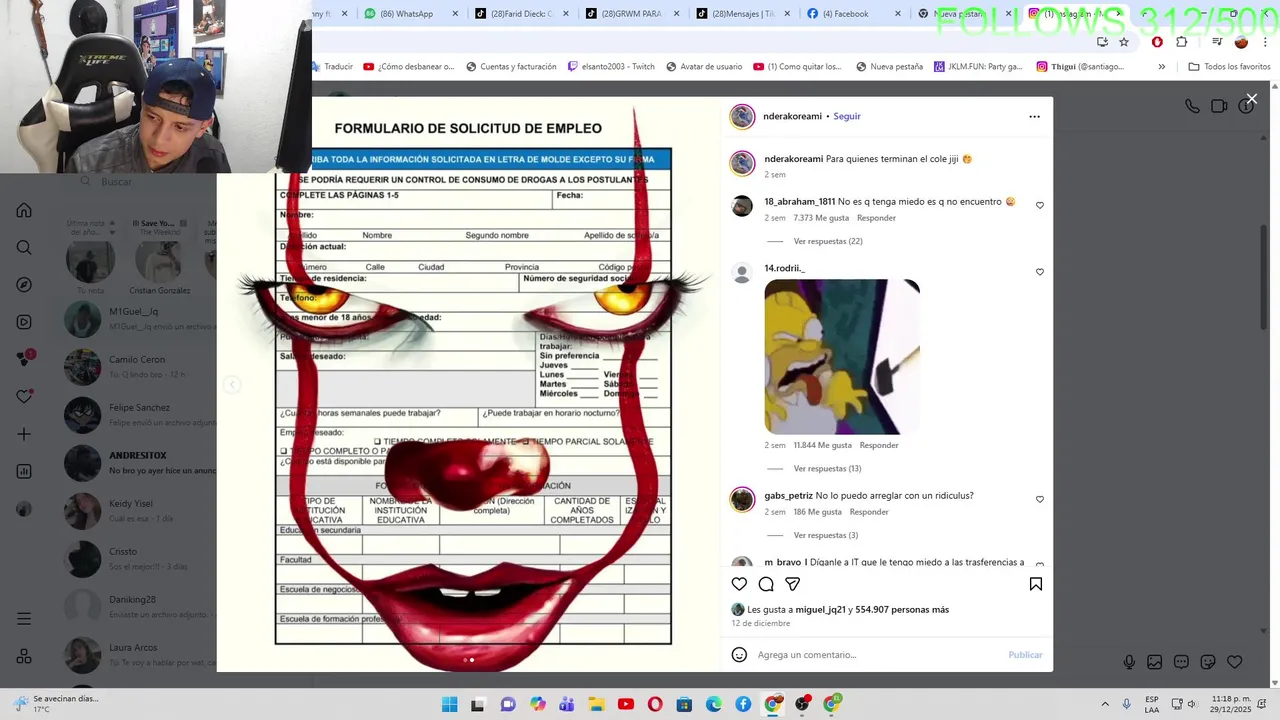The image size is (1280, 720).
Task: Start audio call with phone icon
Action: point(1192,106)
